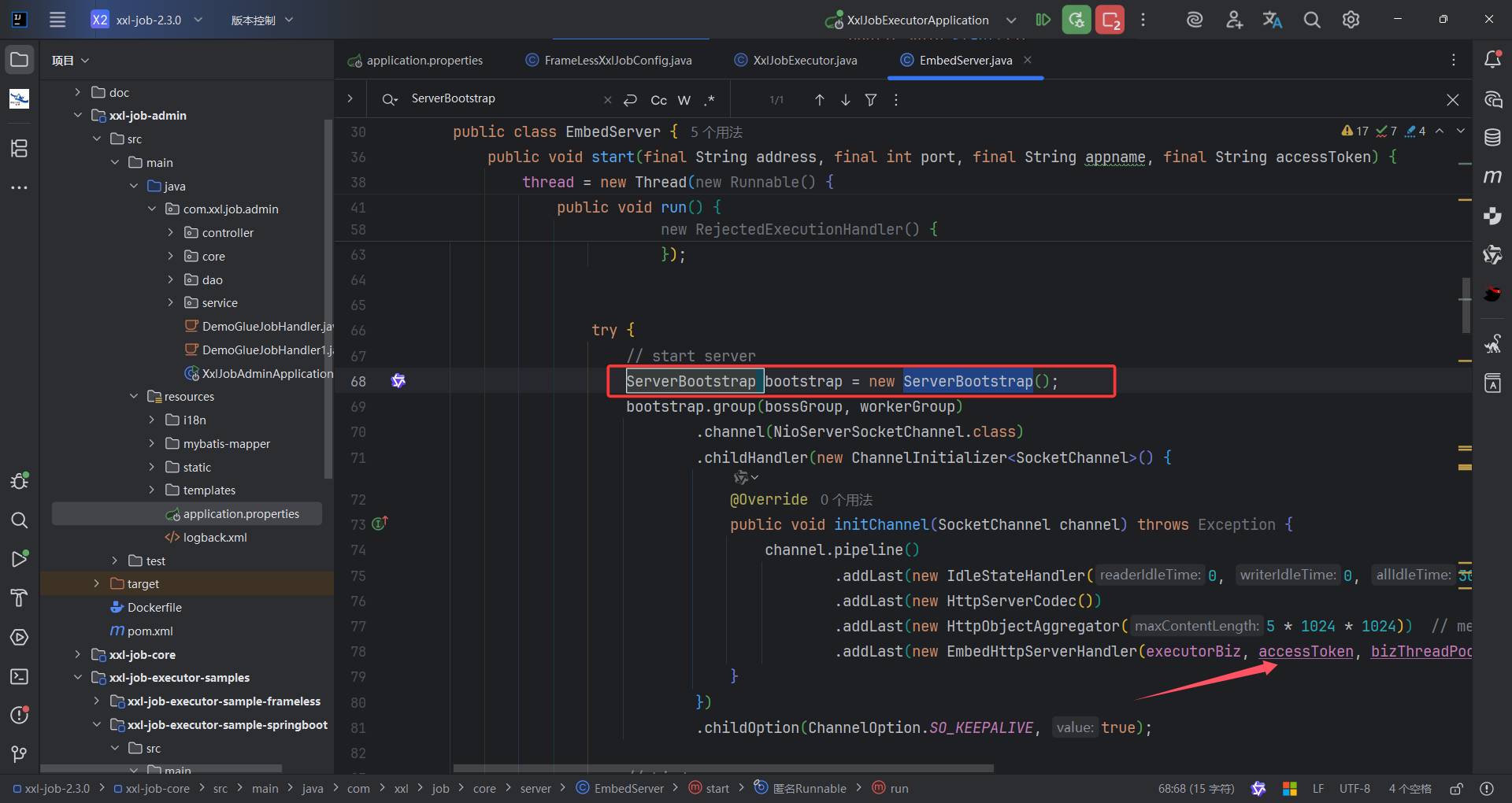This screenshot has width=1512, height=803.
Task: Show more tool windows ellipsis
Action: click(x=20, y=187)
